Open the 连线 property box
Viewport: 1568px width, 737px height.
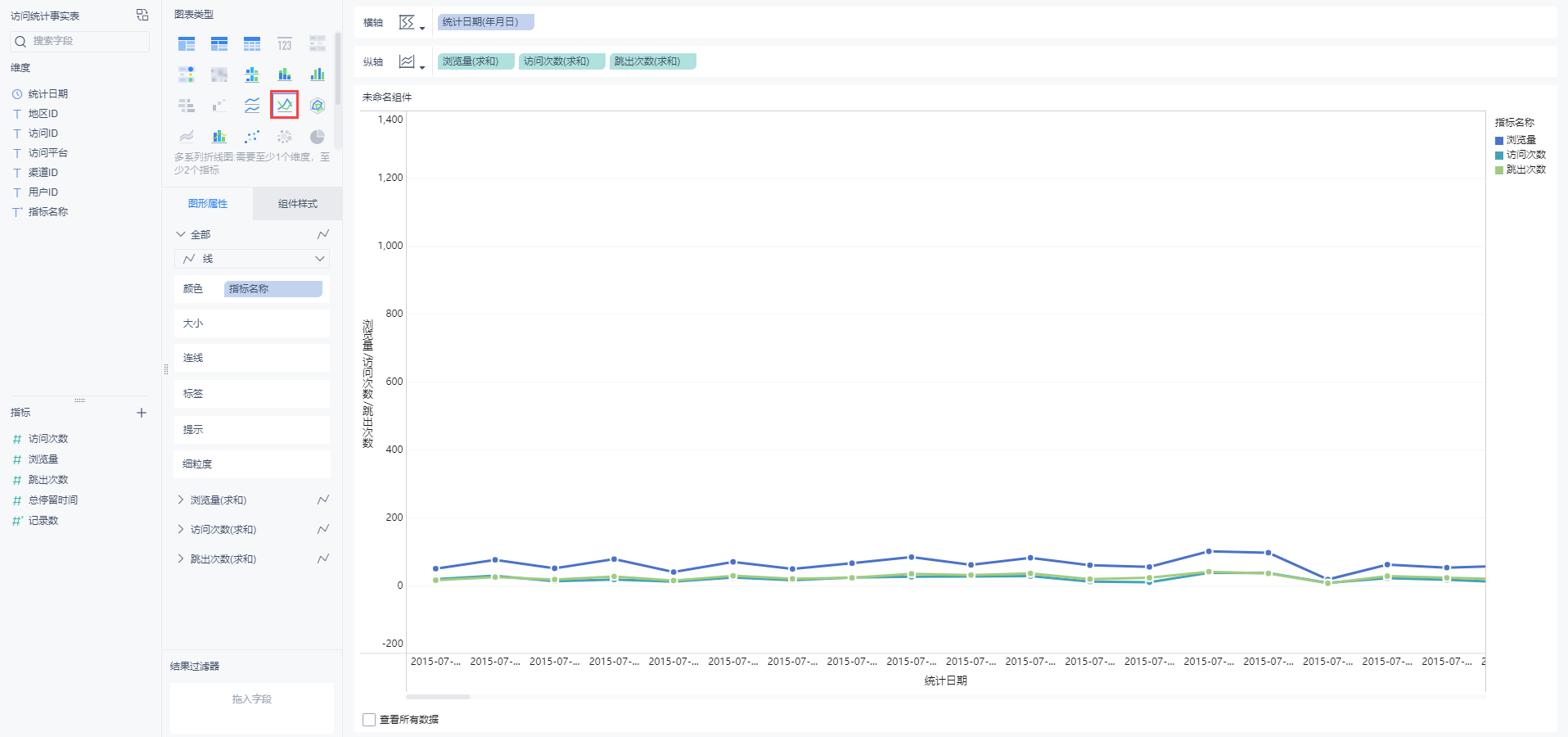252,358
